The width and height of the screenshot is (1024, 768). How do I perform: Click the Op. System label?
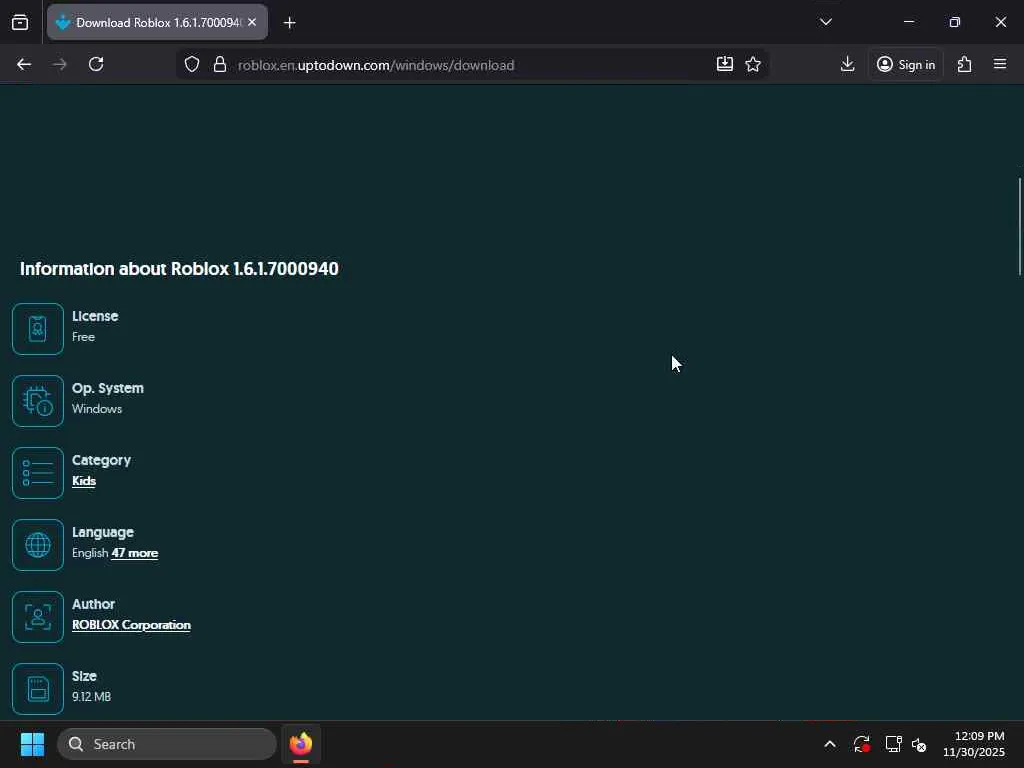[108, 389]
